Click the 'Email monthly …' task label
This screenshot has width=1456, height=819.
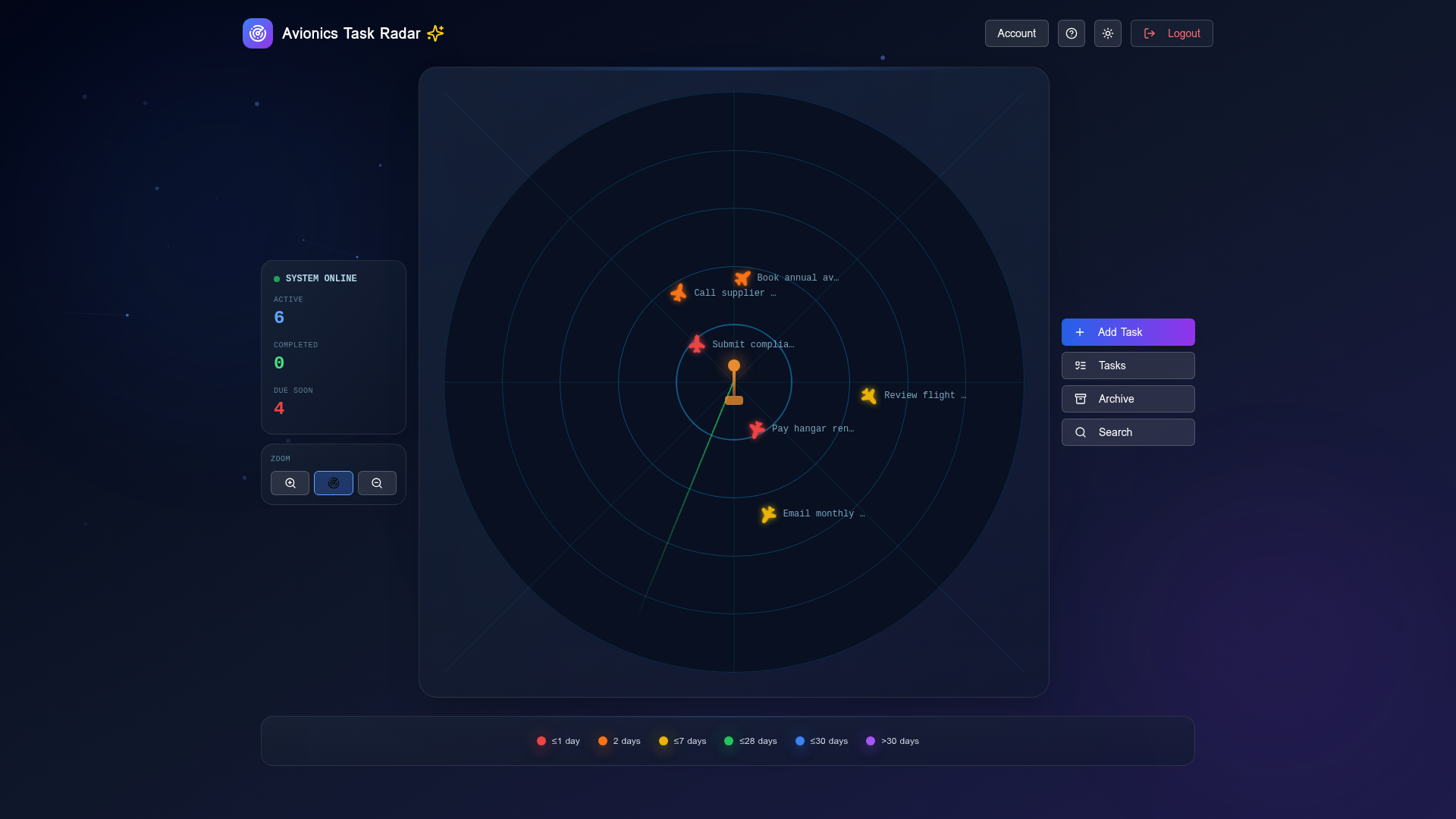(824, 513)
